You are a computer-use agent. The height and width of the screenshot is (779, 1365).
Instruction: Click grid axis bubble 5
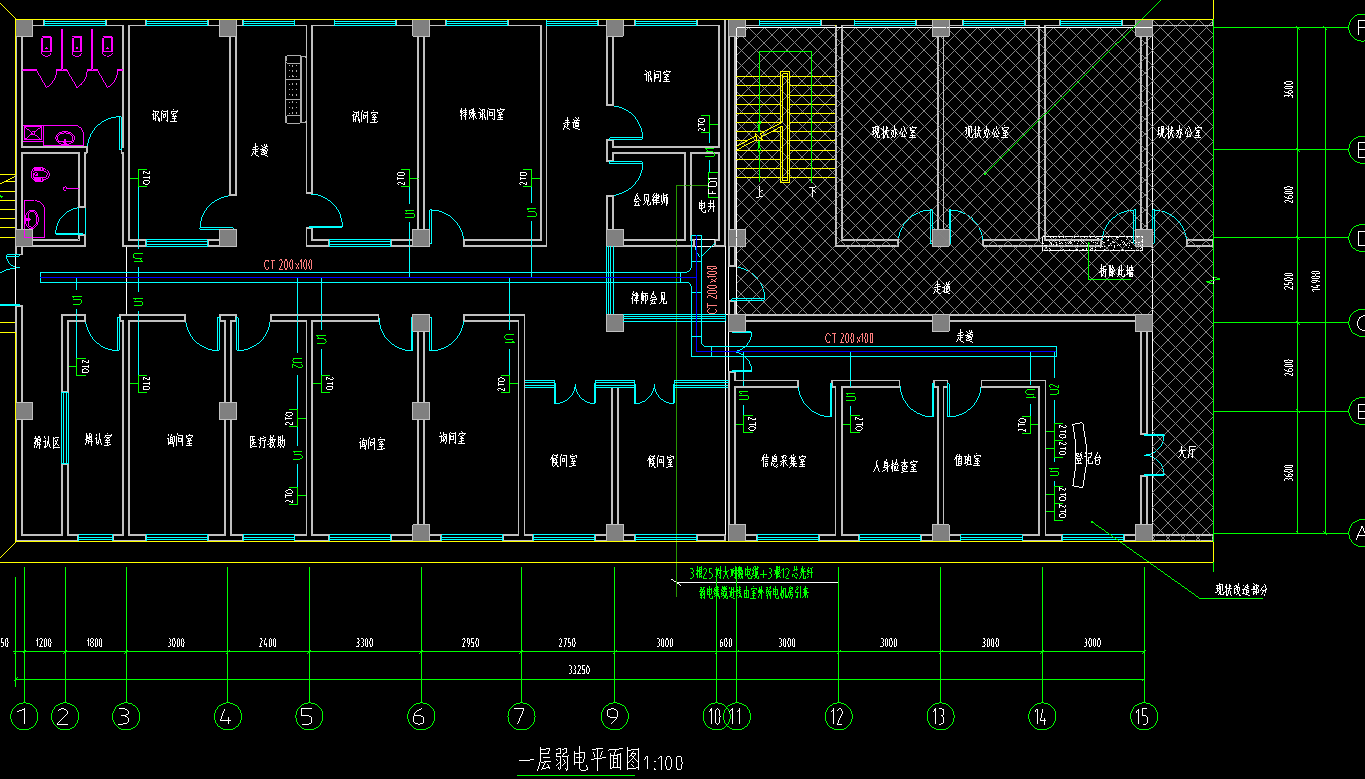309,716
